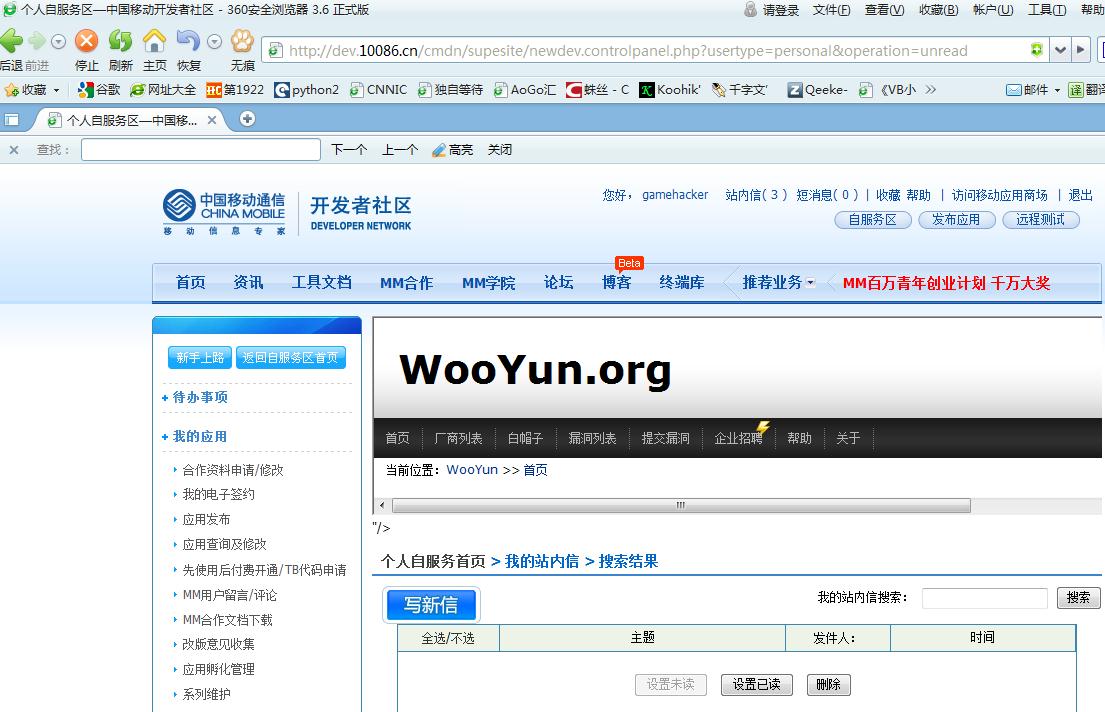
Task: Open the 网址大全 bookmark
Action: 163,90
